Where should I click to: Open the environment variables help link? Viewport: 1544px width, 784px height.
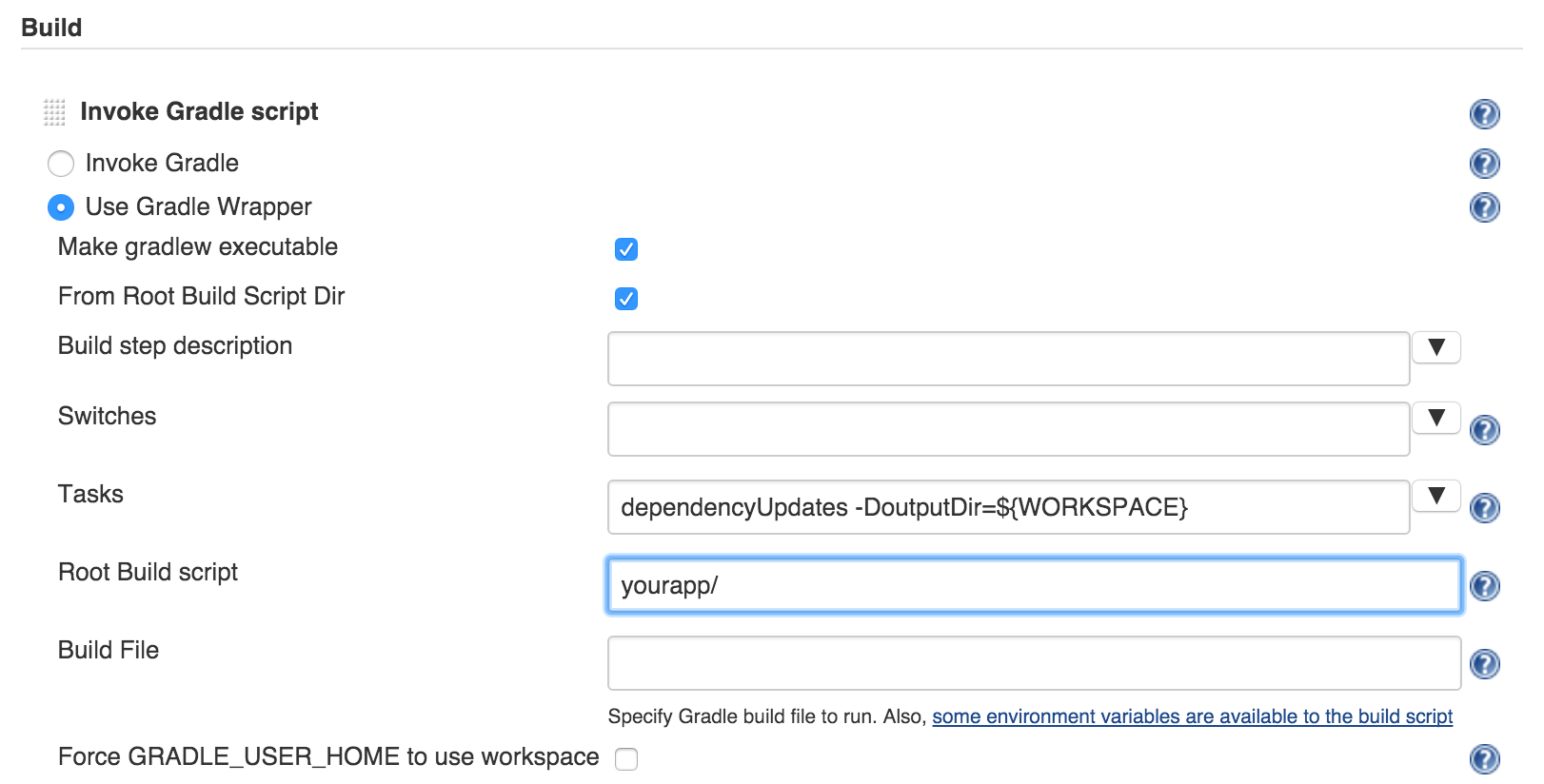1192,716
